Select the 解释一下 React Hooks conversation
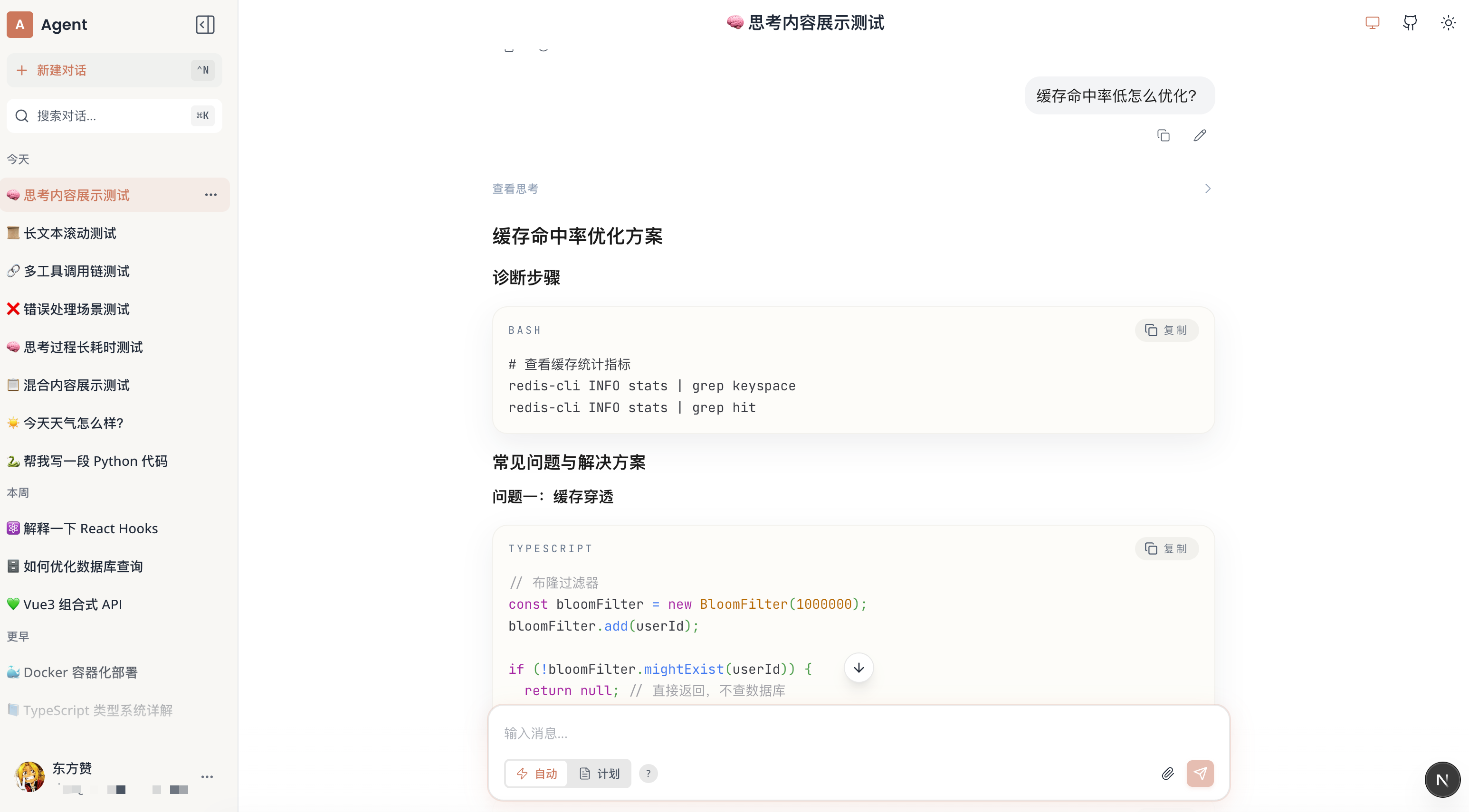The width and height of the screenshot is (1469, 812). [90, 528]
